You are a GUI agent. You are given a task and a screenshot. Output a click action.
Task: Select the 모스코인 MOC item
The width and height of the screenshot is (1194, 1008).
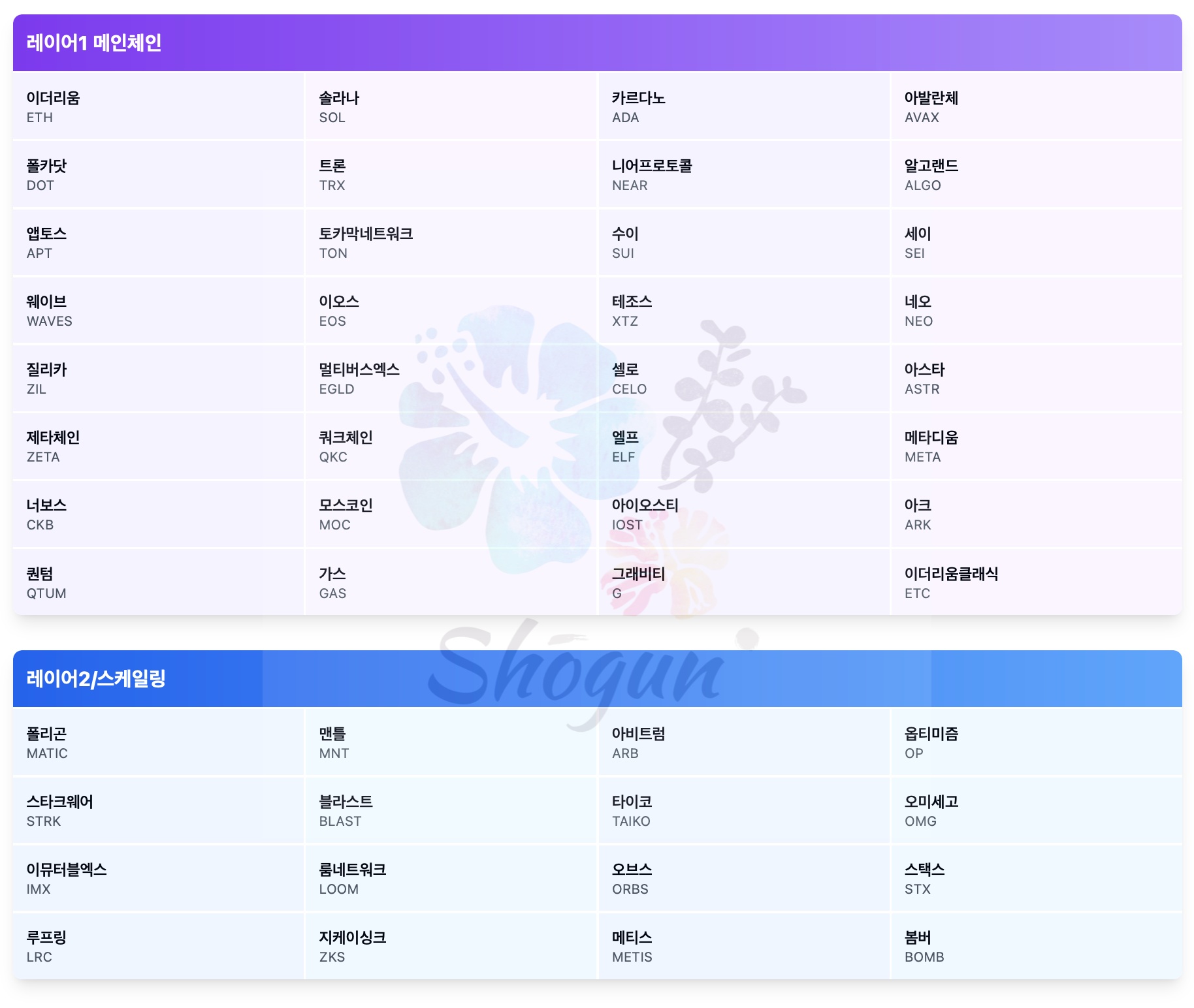point(451,514)
